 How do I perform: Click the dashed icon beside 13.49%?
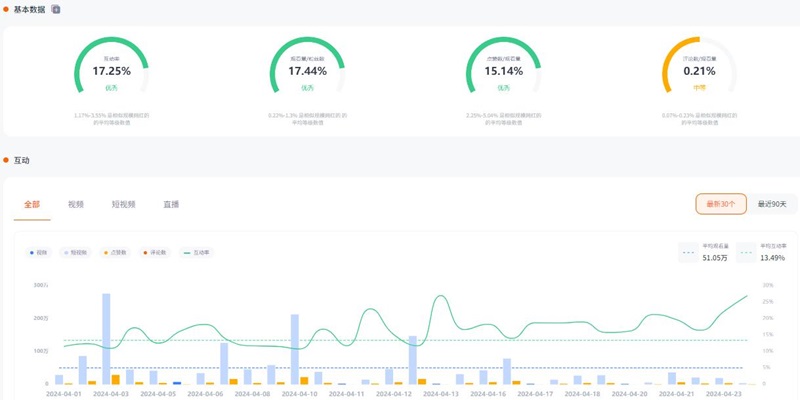[x=746, y=253]
